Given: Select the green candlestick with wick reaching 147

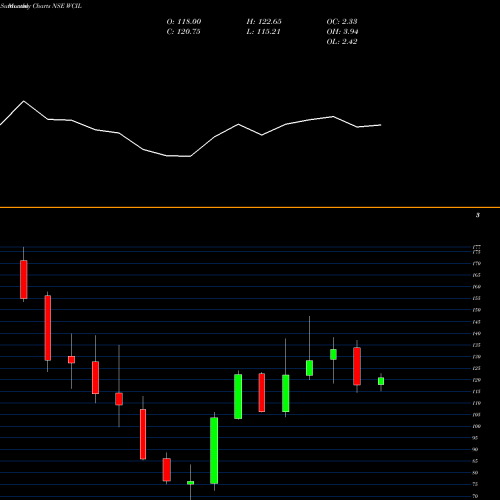Looking at the screenshot, I should pyautogui.click(x=309, y=368).
